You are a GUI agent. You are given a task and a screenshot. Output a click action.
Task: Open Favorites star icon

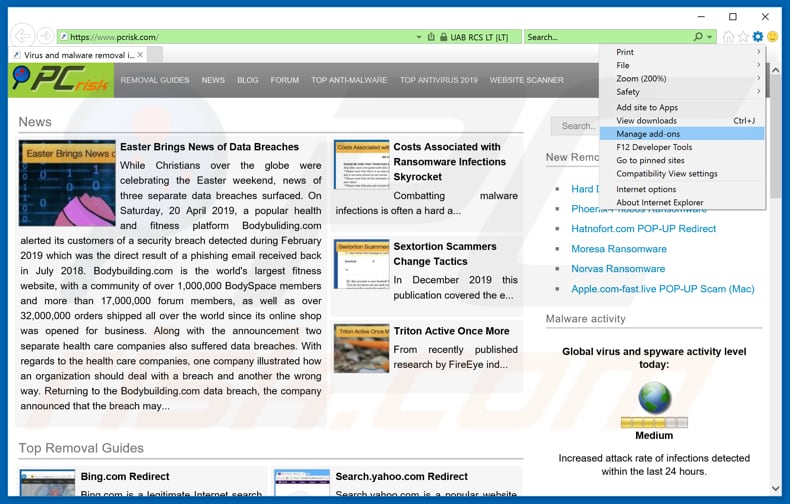pyautogui.click(x=743, y=37)
